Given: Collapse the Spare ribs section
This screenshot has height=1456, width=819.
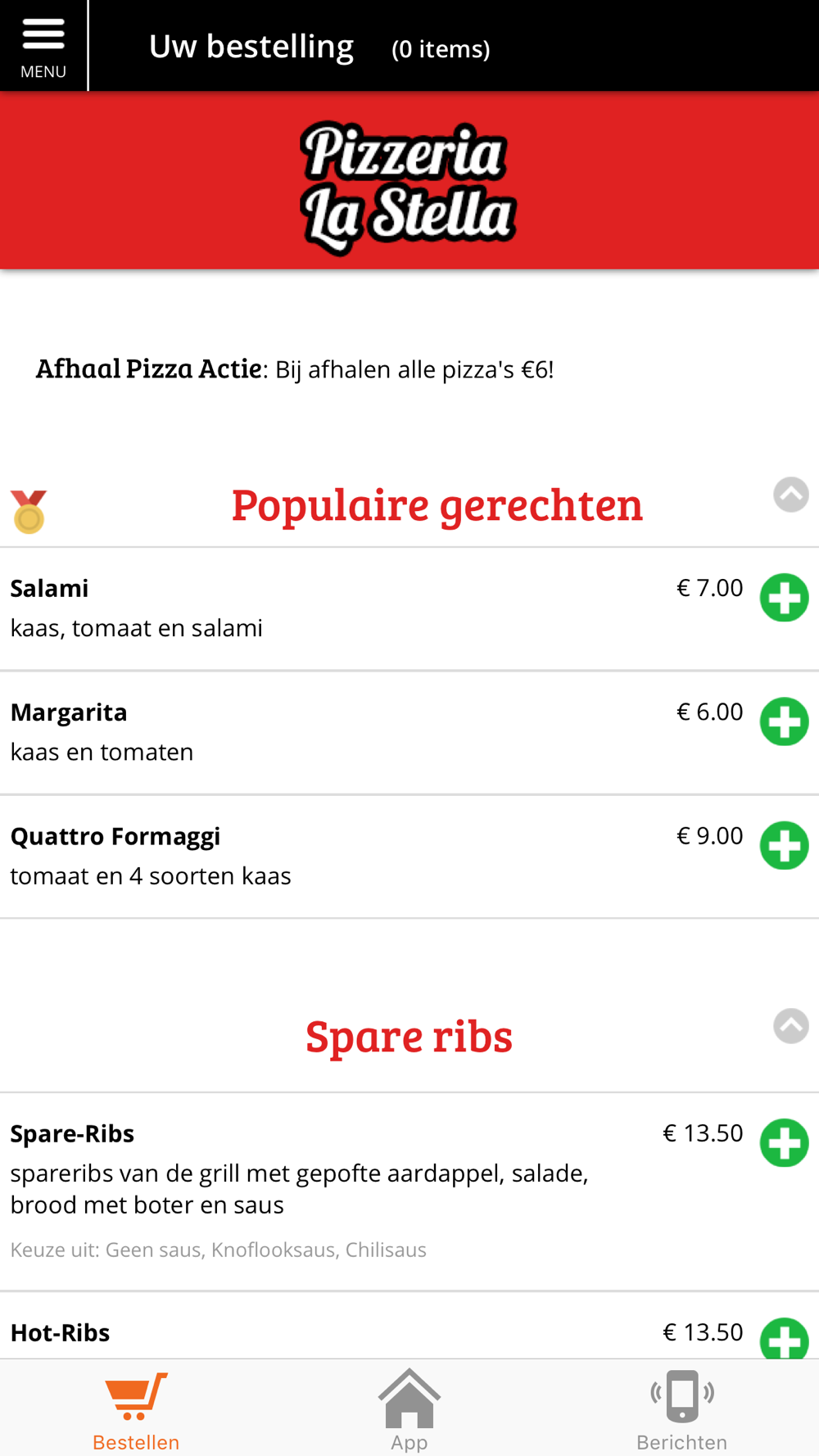Looking at the screenshot, I should pyautogui.click(x=790, y=1026).
